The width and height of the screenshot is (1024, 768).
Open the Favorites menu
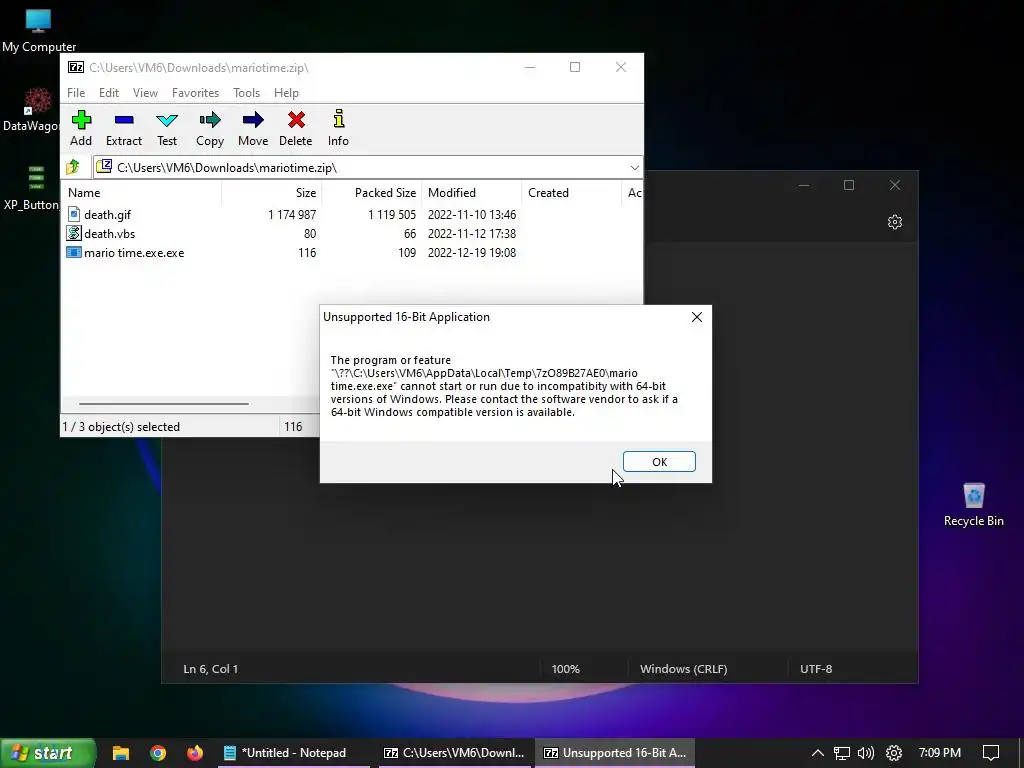click(x=195, y=93)
